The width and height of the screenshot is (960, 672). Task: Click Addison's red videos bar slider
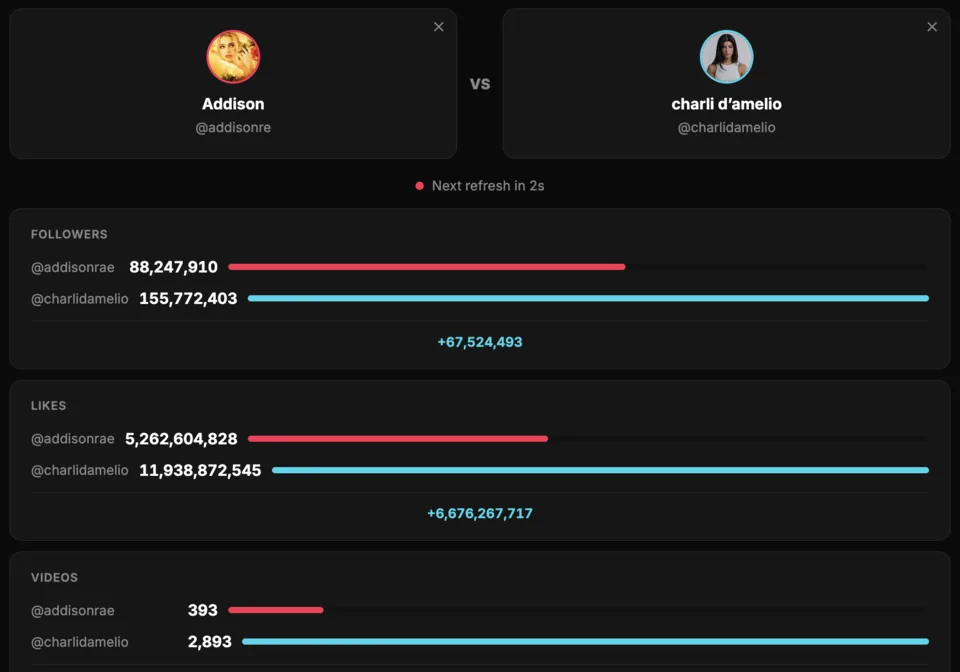(275, 610)
